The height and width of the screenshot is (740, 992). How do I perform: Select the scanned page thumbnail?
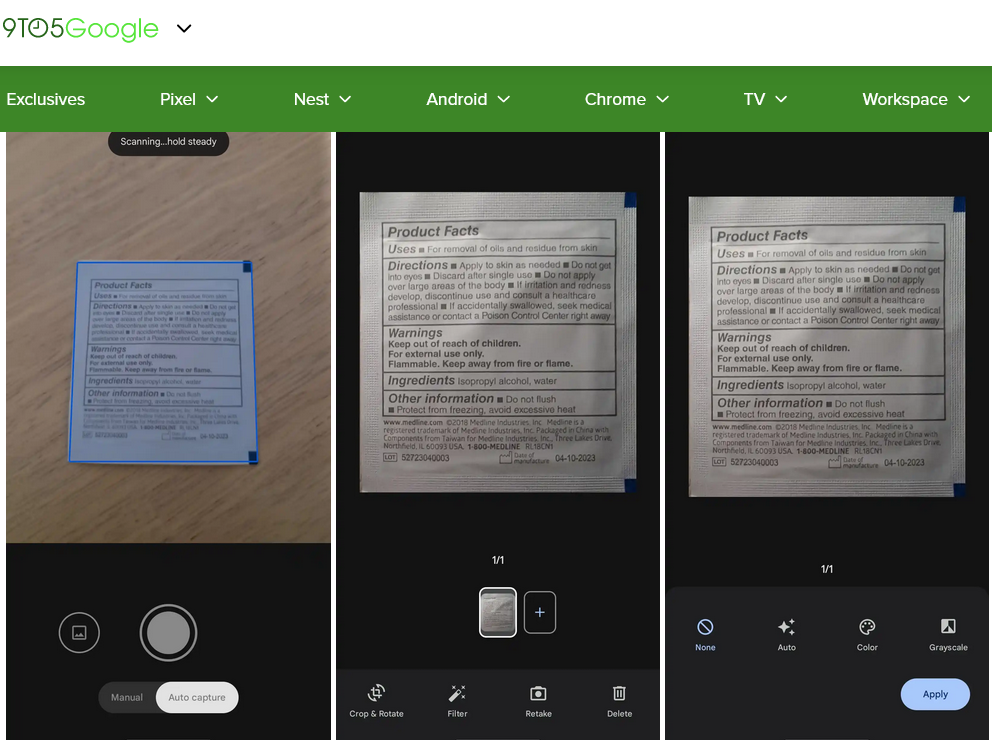click(x=498, y=612)
